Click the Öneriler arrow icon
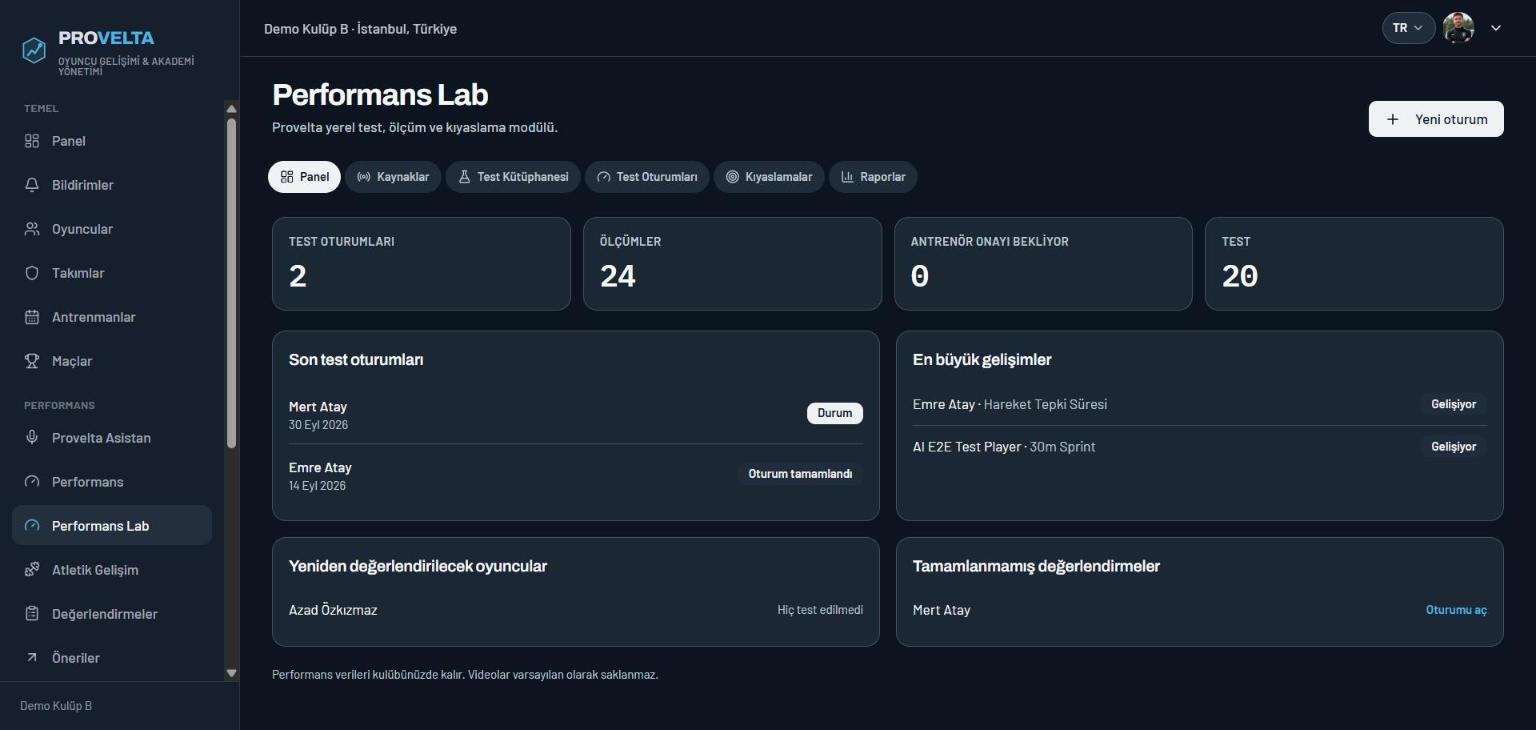This screenshot has height=730, width=1536. tap(32, 658)
